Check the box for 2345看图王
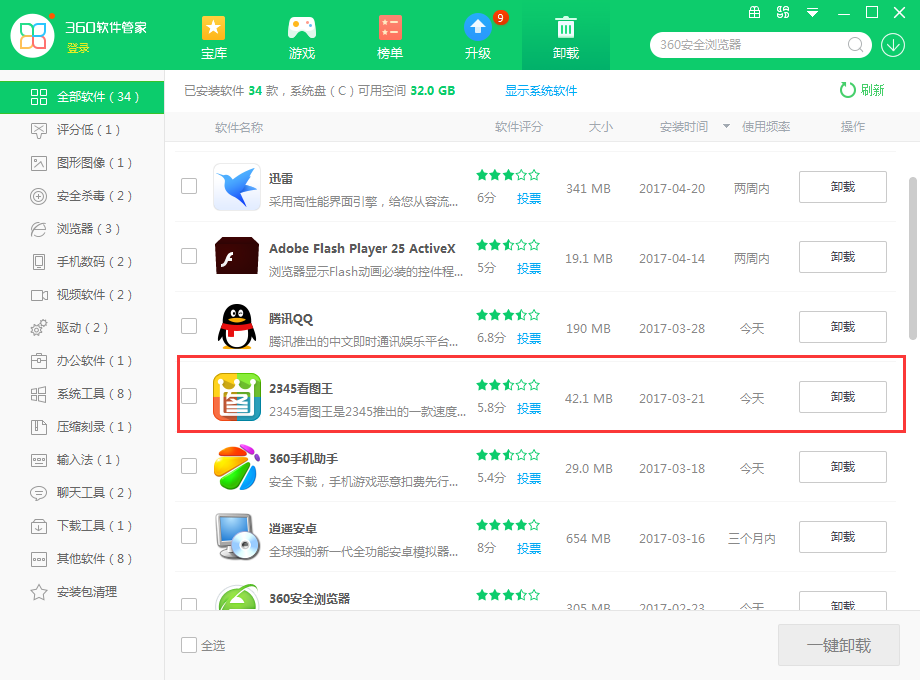This screenshot has width=920, height=680. point(189,396)
